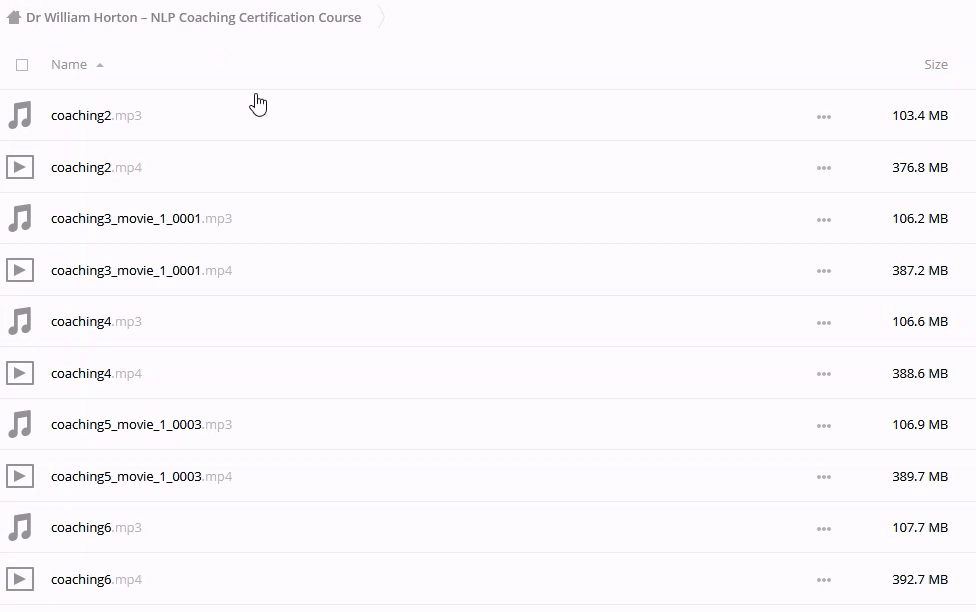This screenshot has height=612, width=976.
Task: Tick the select-all checkbox in the header
Action: 22,65
